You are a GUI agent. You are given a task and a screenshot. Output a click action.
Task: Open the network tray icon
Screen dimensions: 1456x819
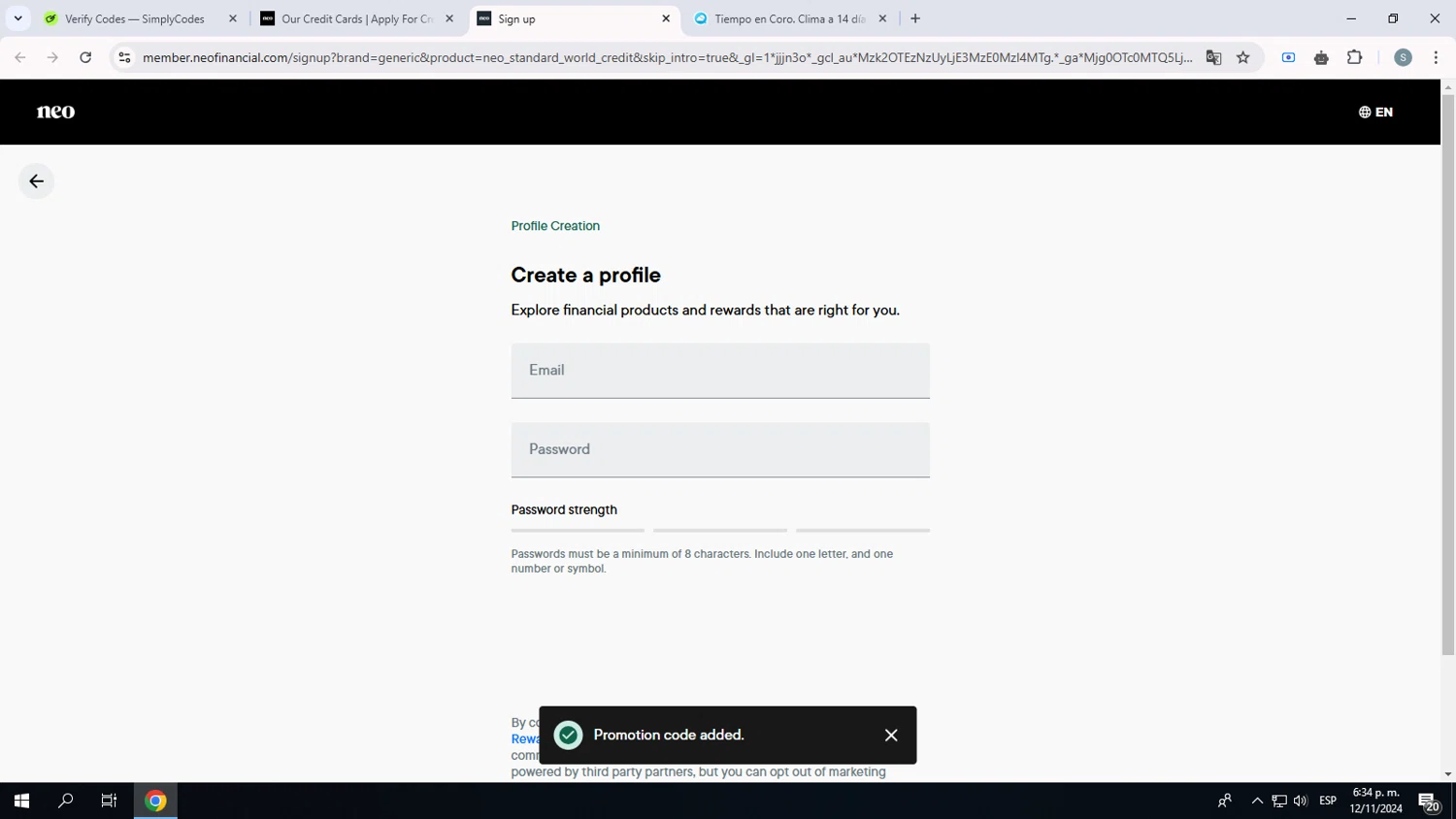click(x=1279, y=801)
